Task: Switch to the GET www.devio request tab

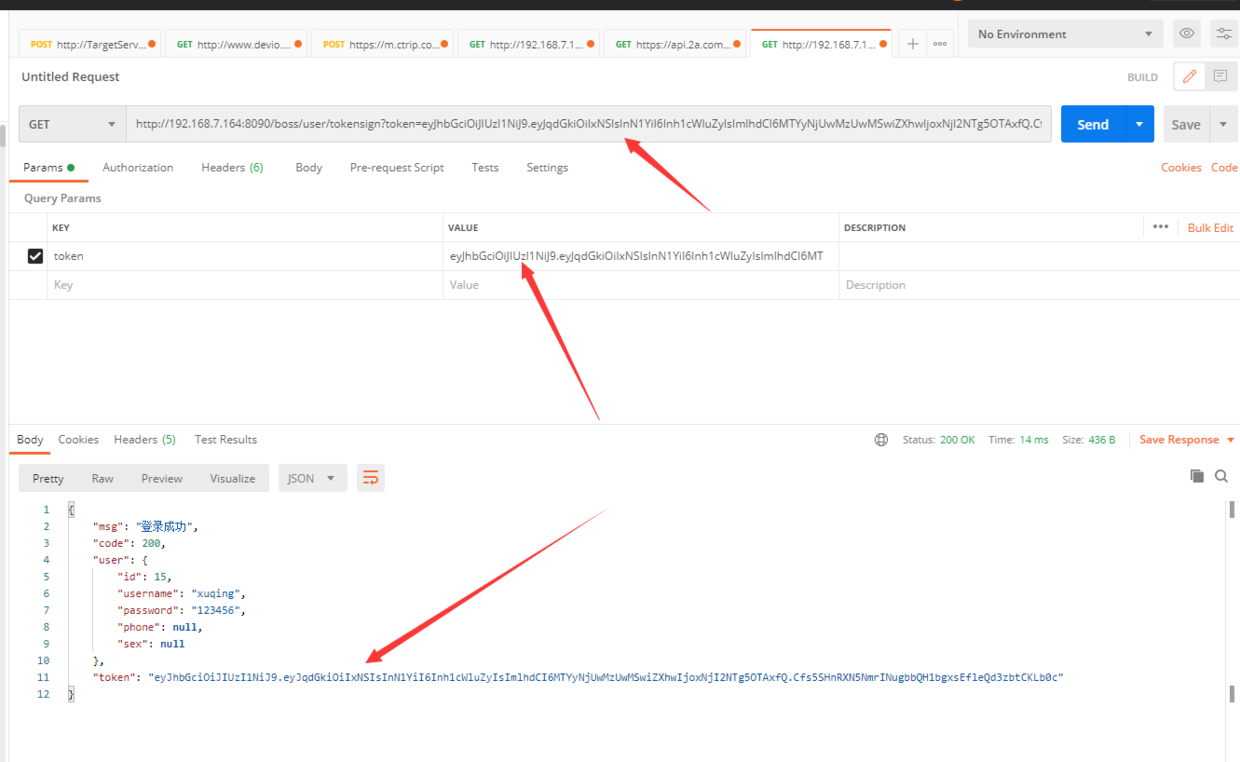Action: (238, 44)
